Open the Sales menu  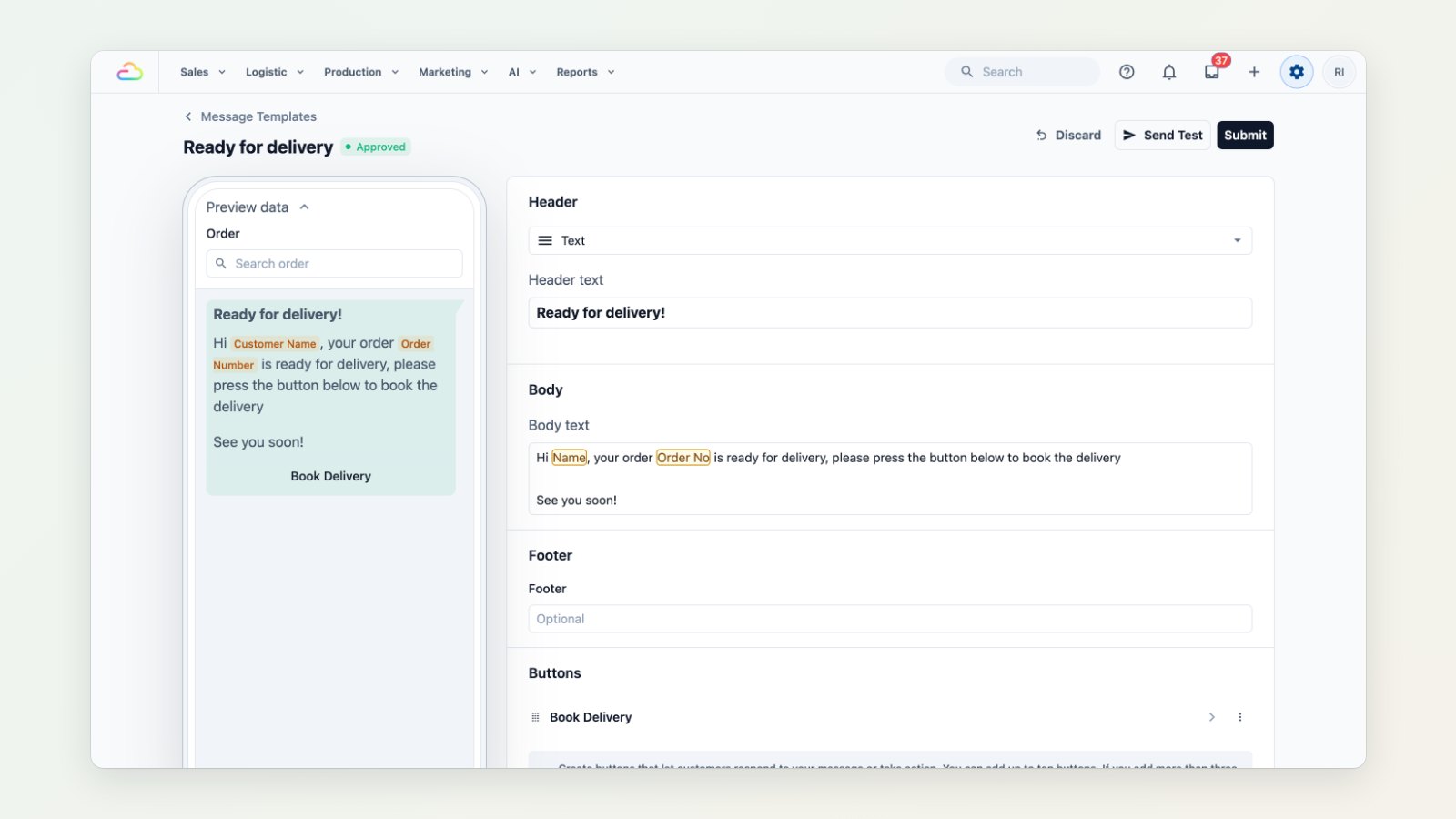202,72
